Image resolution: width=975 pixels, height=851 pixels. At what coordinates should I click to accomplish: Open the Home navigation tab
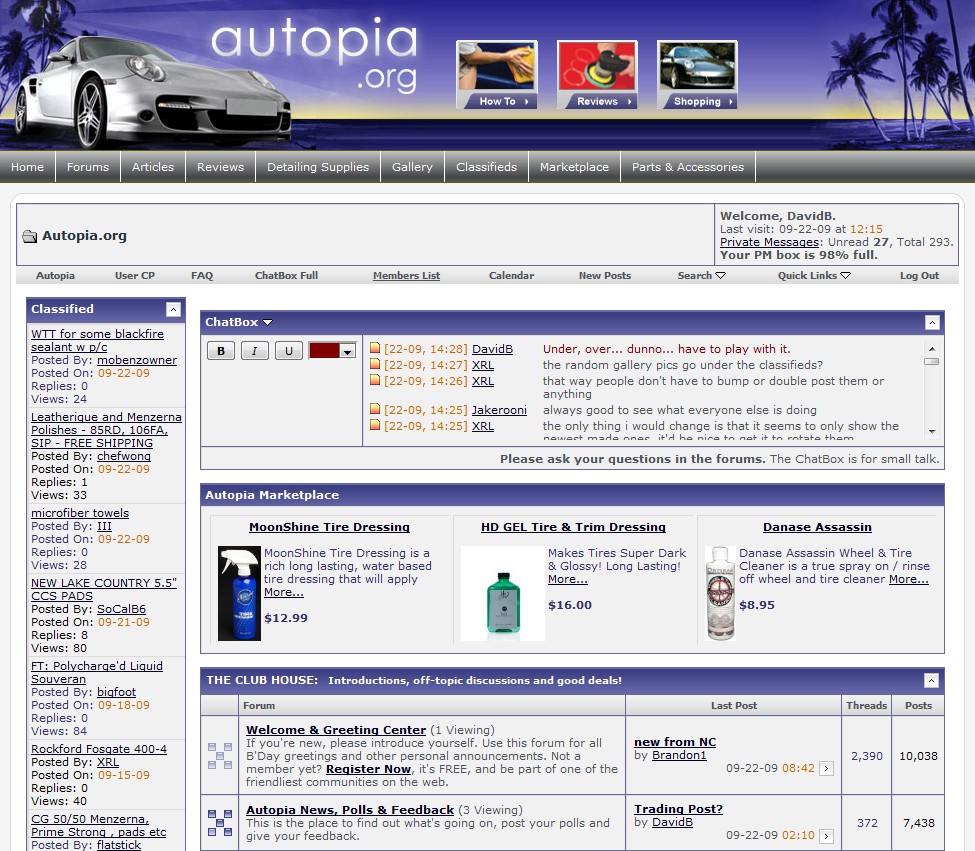27,167
